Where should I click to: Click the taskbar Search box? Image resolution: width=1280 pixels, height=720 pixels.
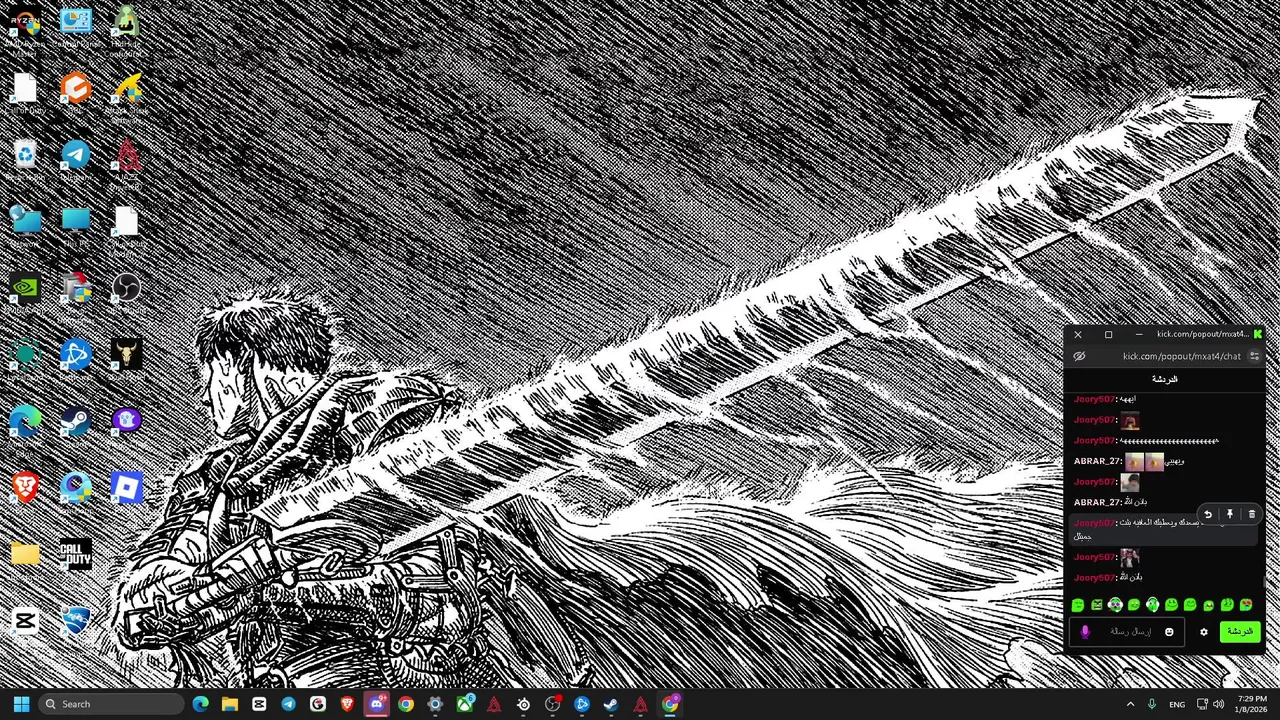110,704
